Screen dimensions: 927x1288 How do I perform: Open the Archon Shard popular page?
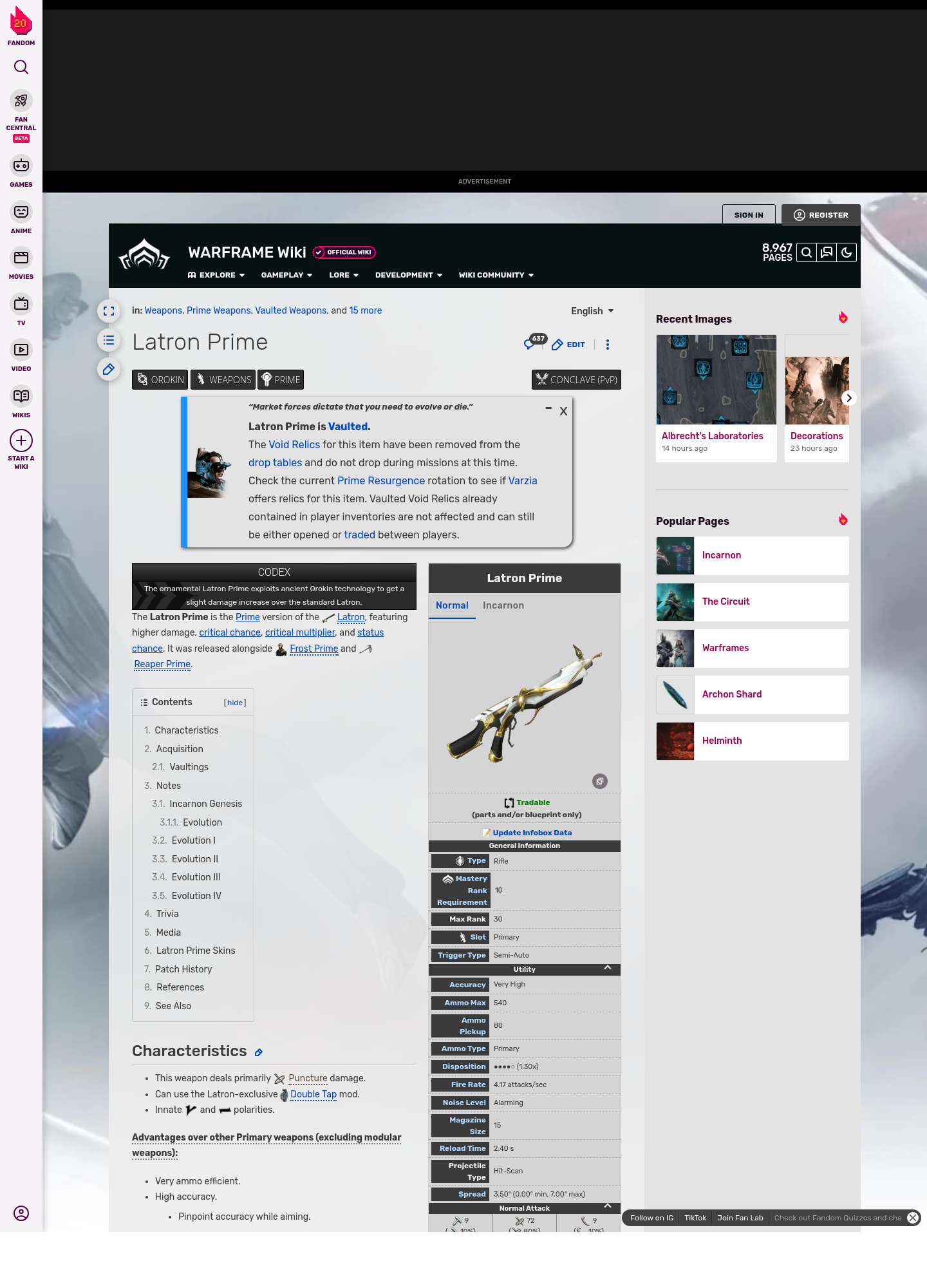pyautogui.click(x=753, y=695)
